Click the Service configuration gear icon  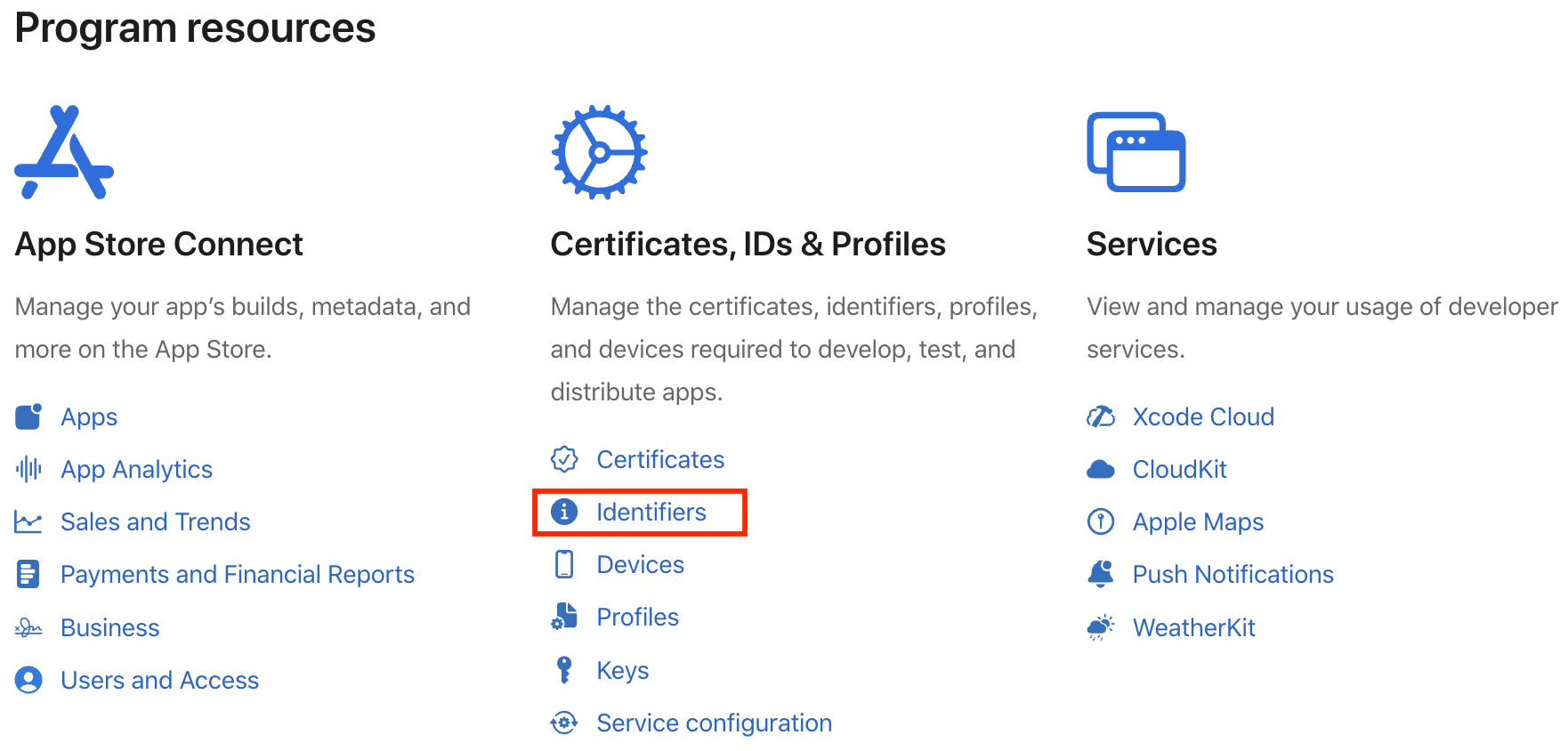point(564,723)
